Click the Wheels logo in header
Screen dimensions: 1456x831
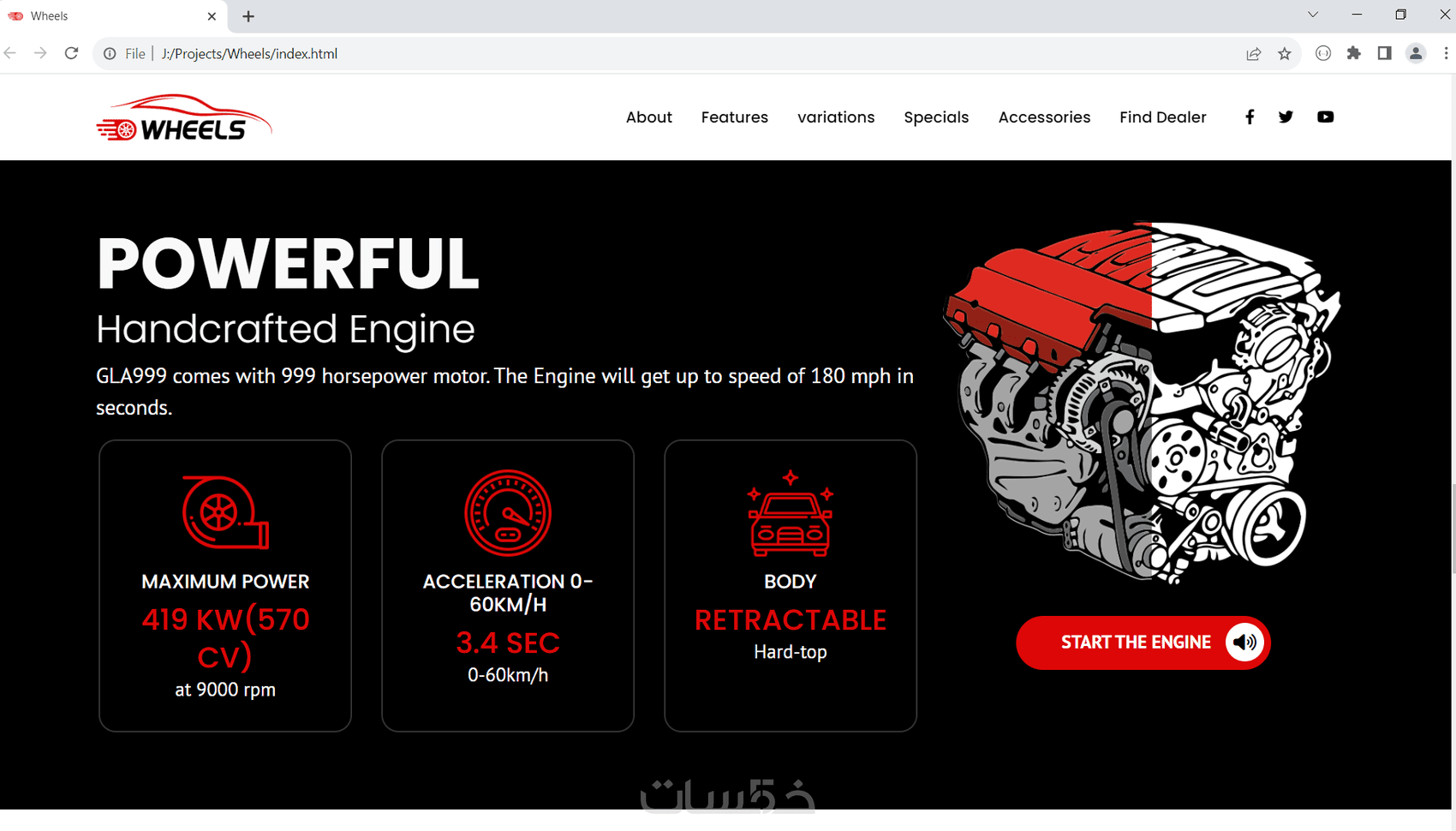pyautogui.click(x=183, y=117)
